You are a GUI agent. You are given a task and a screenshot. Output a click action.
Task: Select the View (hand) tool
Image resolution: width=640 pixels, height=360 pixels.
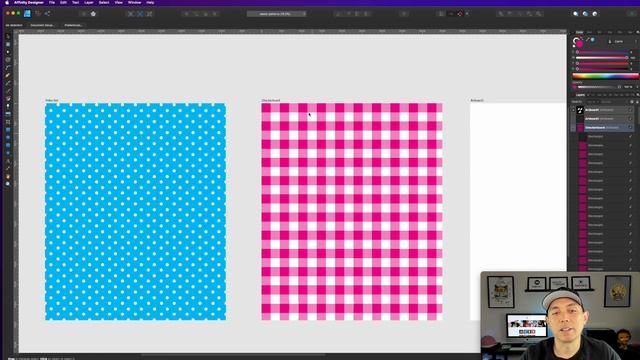click(8, 176)
